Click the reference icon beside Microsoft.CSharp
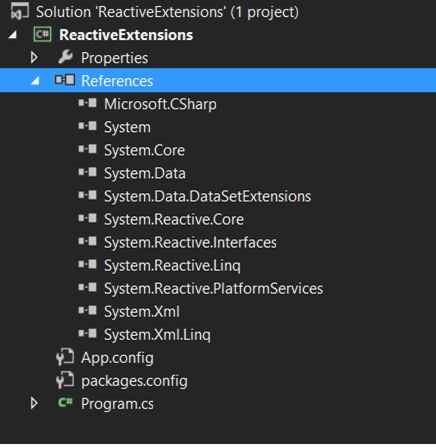Image resolution: width=436 pixels, height=447 pixels. (x=87, y=103)
